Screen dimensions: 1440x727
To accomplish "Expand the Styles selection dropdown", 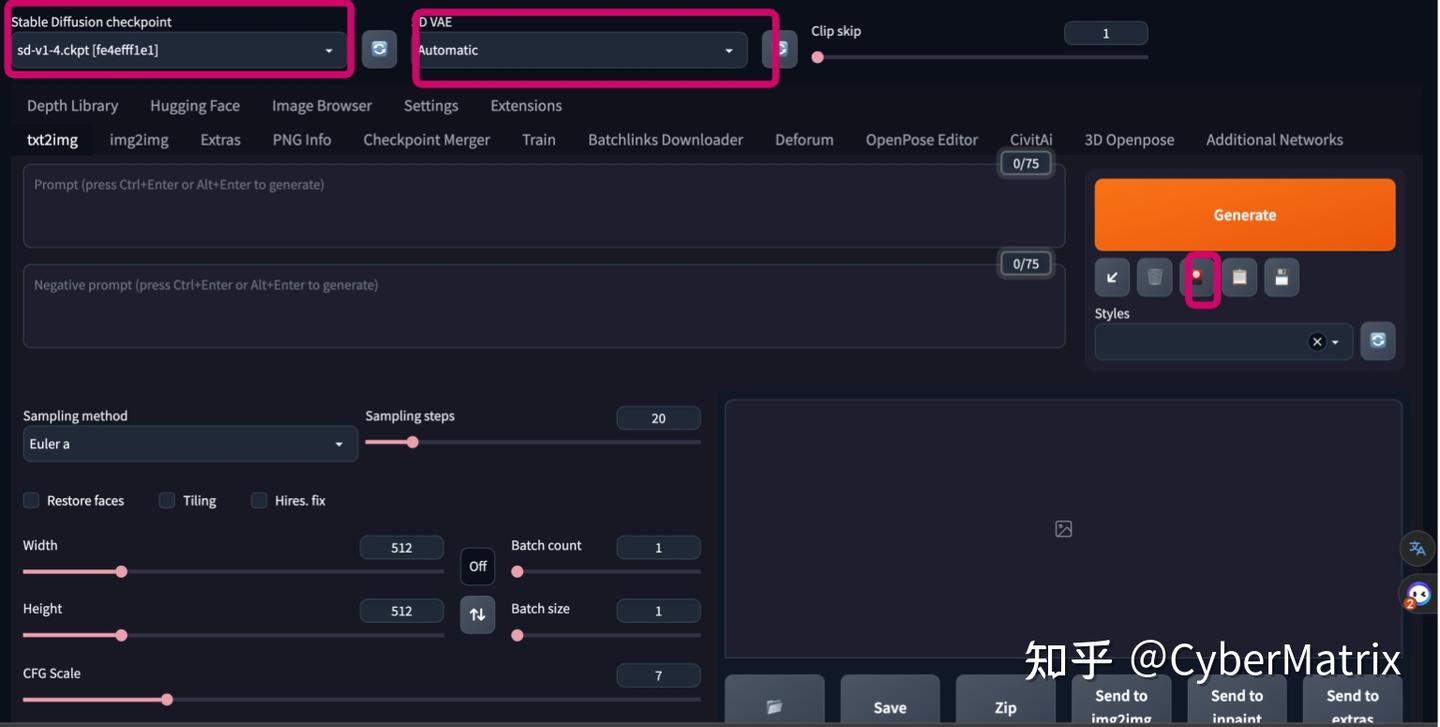I will pyautogui.click(x=1334, y=341).
